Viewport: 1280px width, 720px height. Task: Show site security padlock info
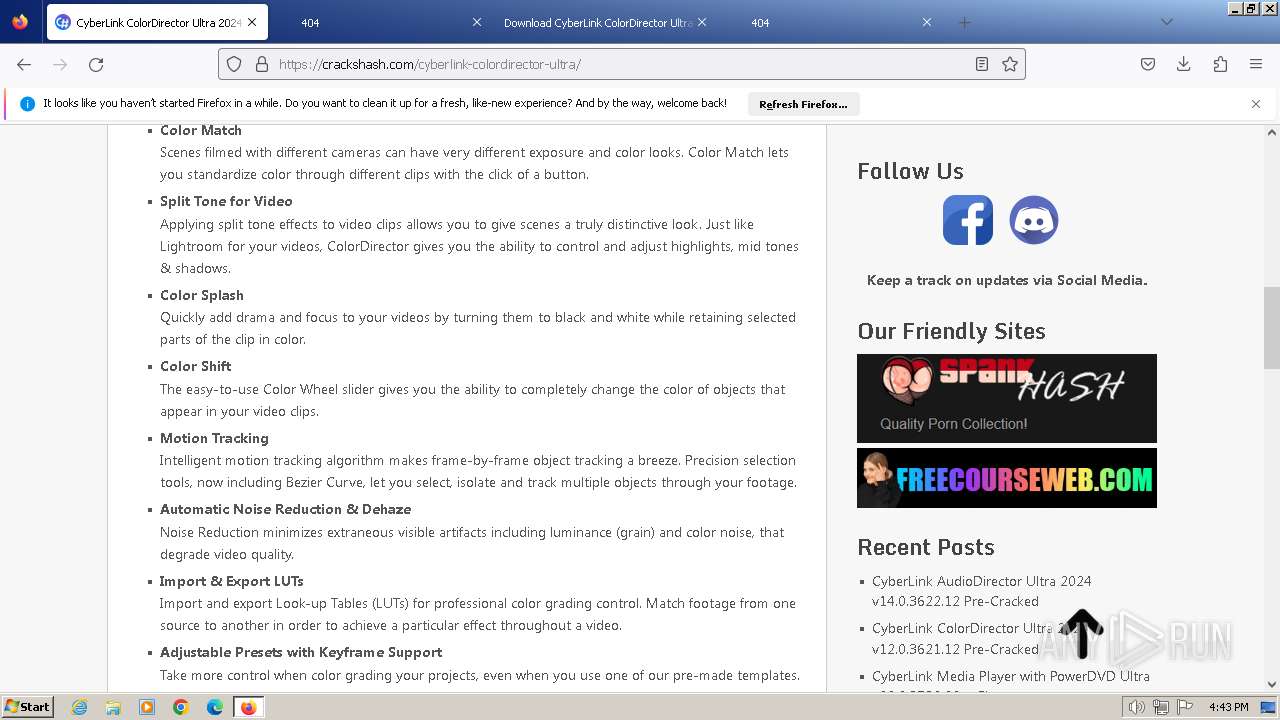click(x=262, y=64)
